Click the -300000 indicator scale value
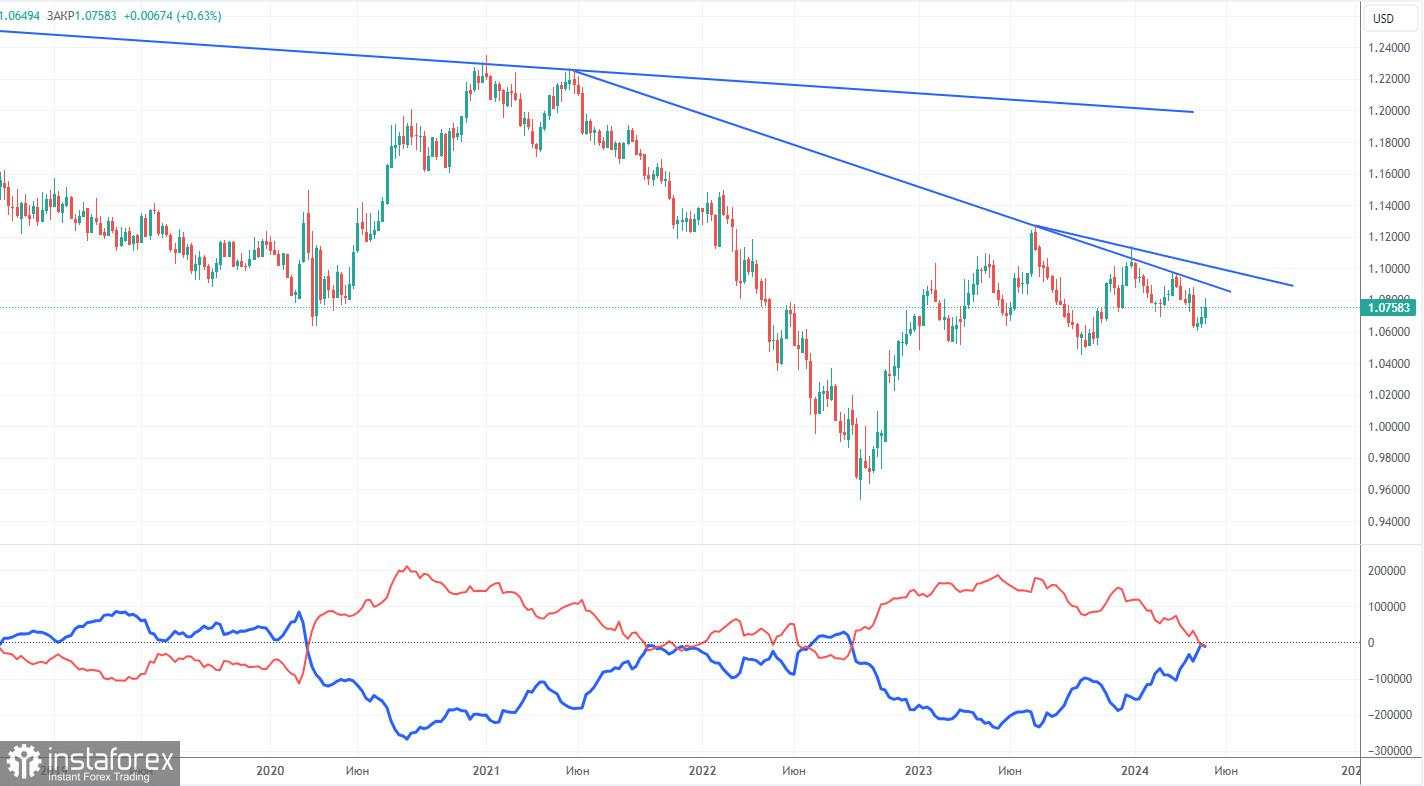Viewport: 1424px width, 786px height. point(1390,751)
